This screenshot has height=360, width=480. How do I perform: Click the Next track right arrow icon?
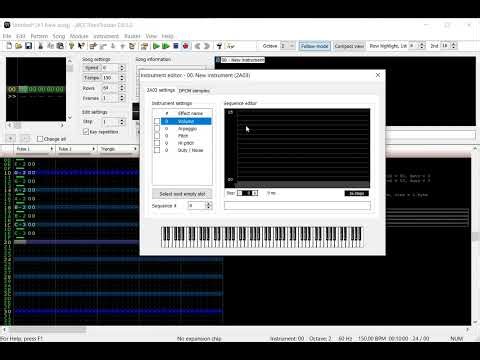207,46
